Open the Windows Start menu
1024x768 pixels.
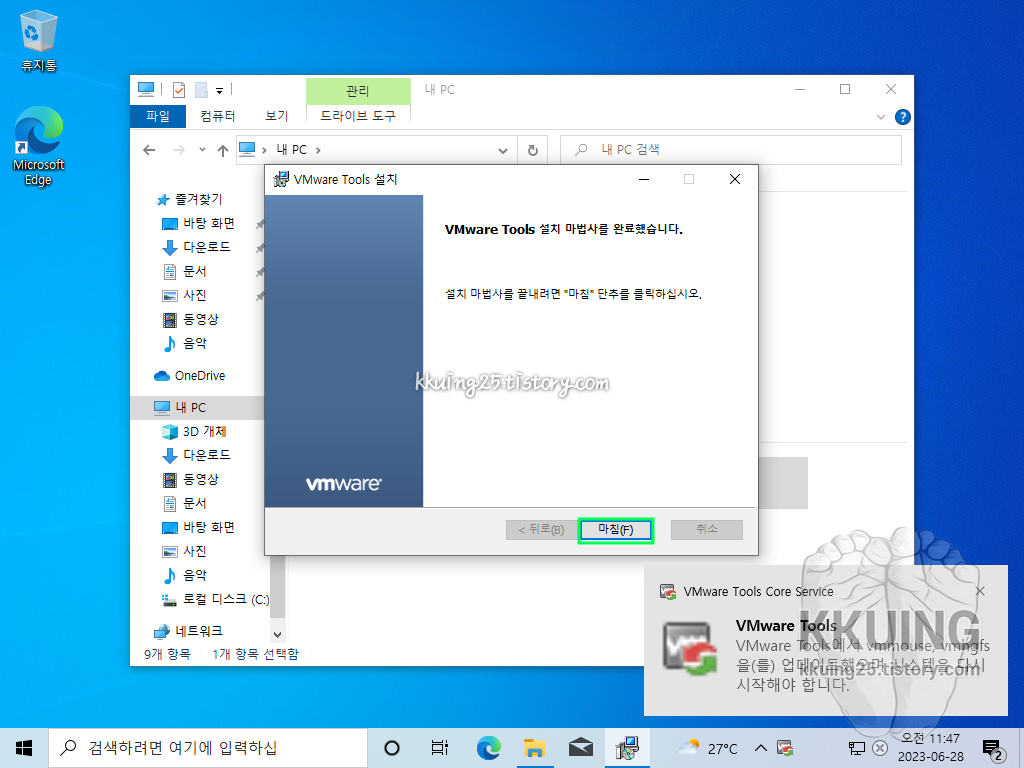click(24, 748)
